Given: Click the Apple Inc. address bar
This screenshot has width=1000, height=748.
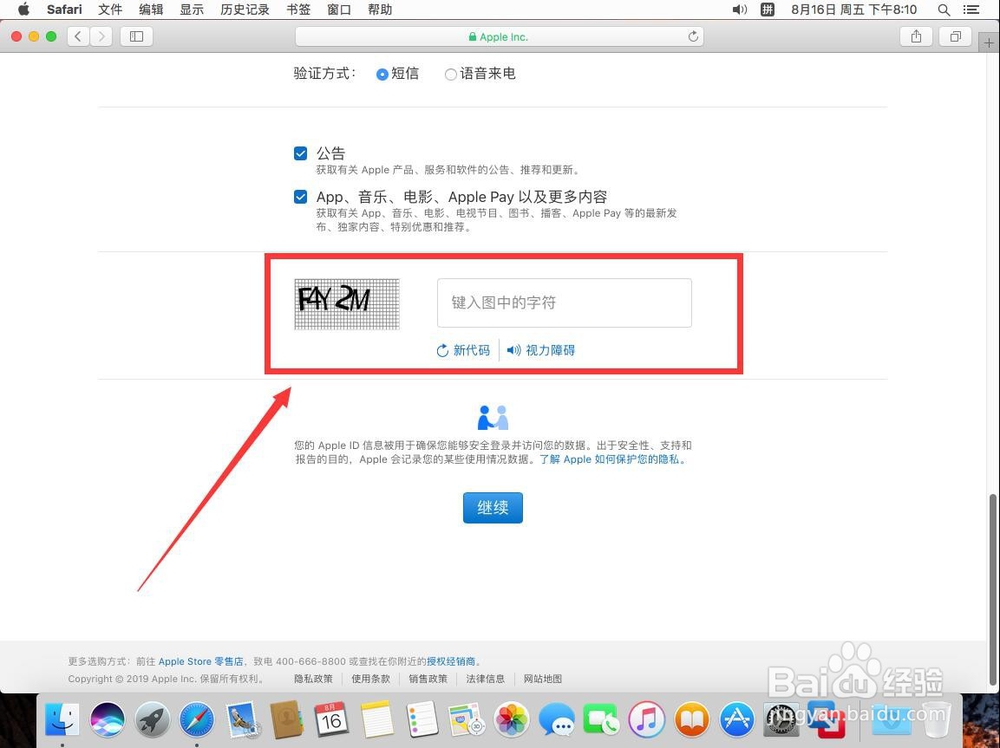Looking at the screenshot, I should pos(499,36).
